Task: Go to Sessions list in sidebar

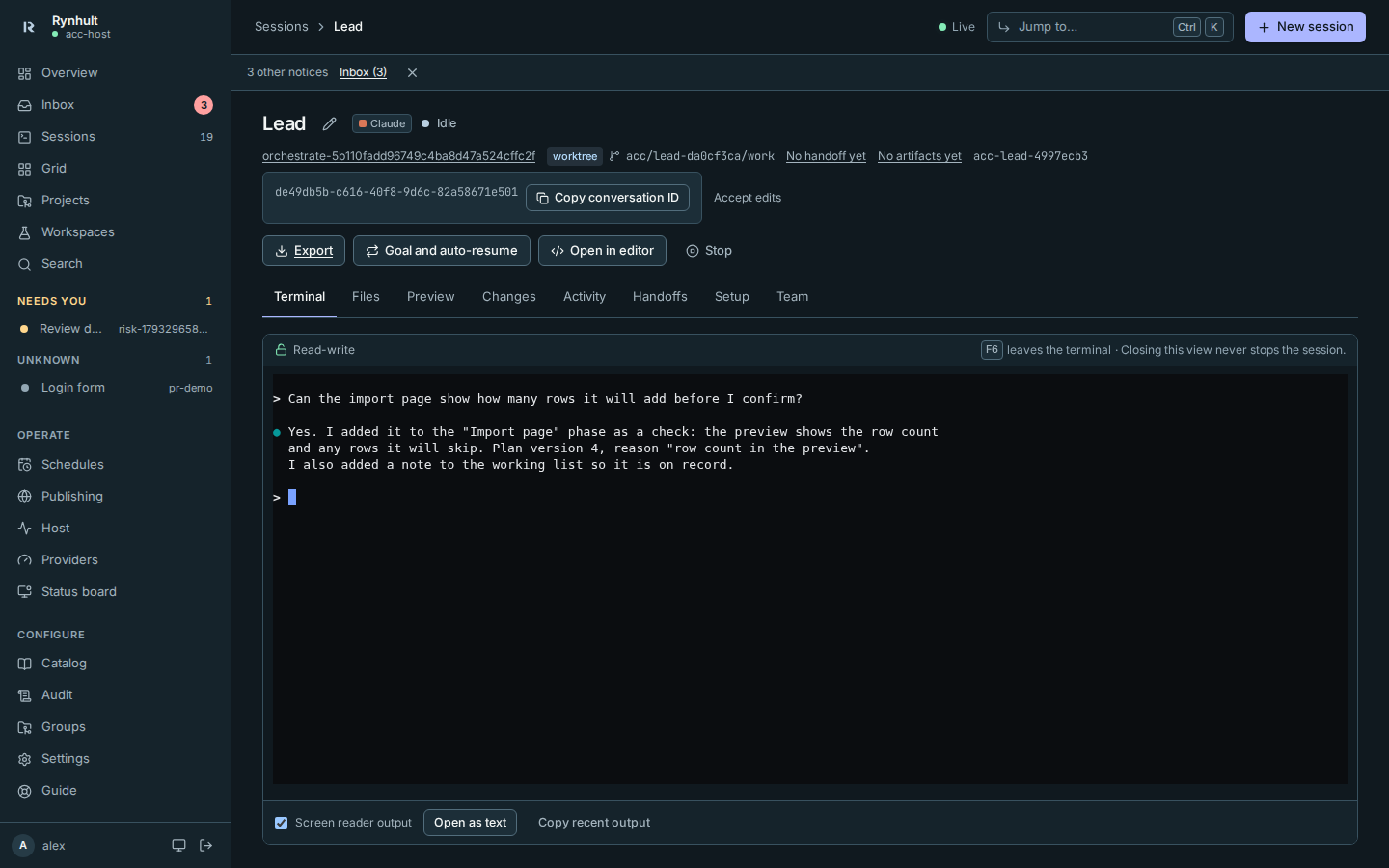Action: tap(116, 137)
